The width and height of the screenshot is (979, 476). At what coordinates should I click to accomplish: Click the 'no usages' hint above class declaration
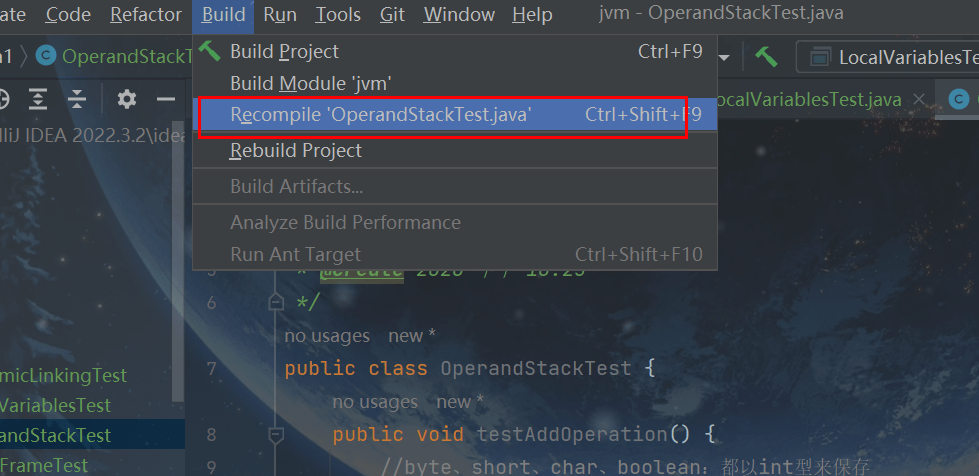327,336
